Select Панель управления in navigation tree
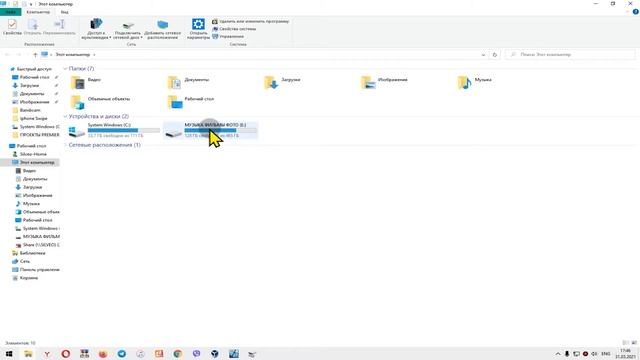 pyautogui.click(x=39, y=269)
